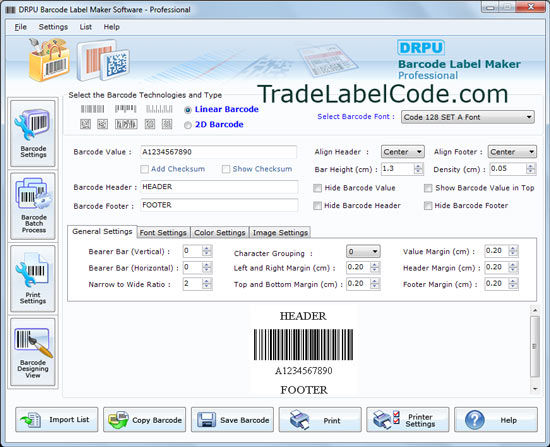Tick Hide Barcode Value checkbox
The image size is (550, 447).
point(317,188)
